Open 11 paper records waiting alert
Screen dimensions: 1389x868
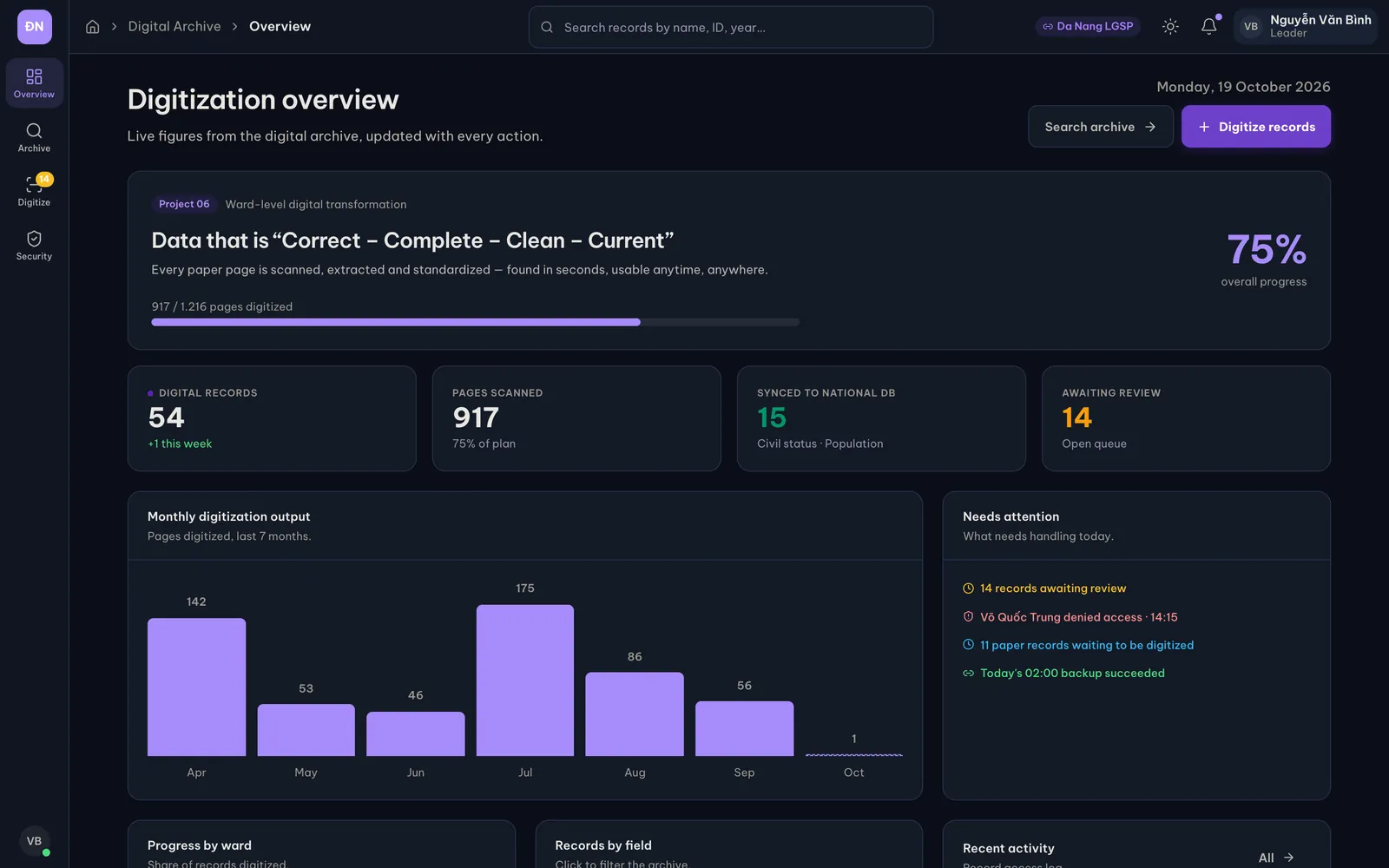point(1078,645)
